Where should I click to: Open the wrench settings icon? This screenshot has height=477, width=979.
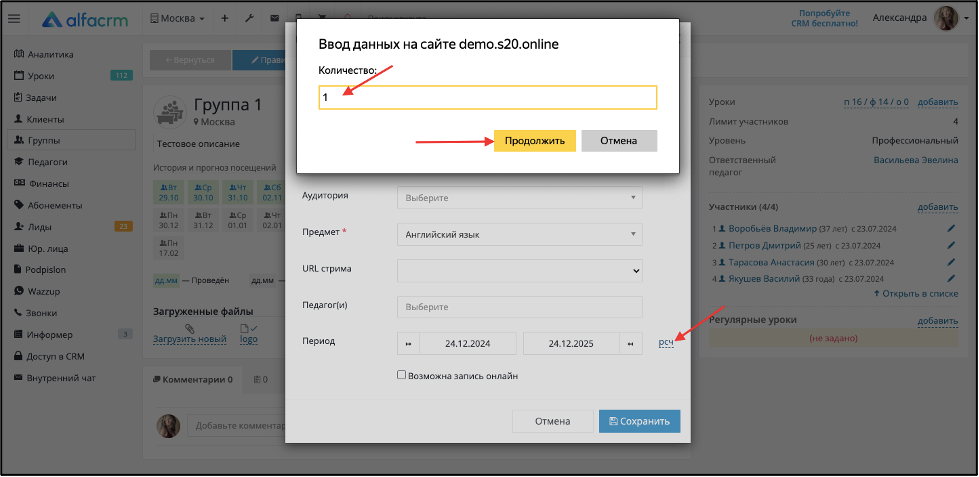248,19
